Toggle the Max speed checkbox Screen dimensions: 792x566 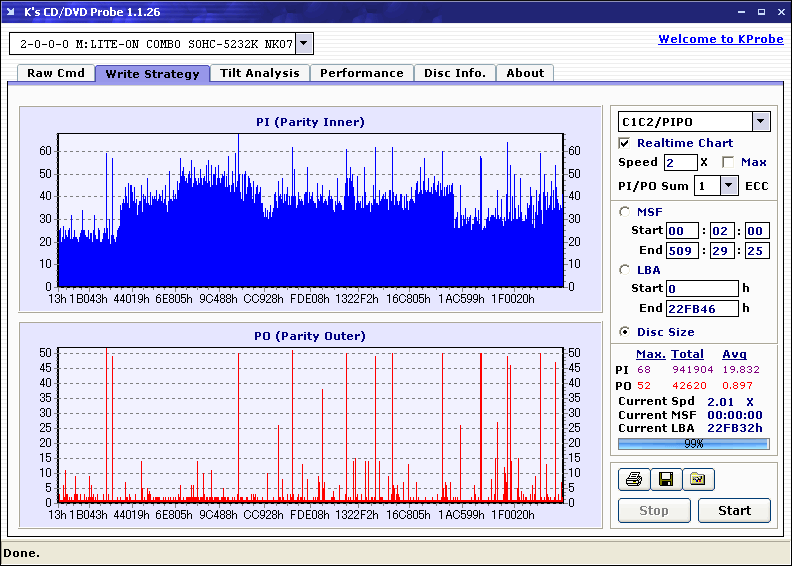(727, 162)
